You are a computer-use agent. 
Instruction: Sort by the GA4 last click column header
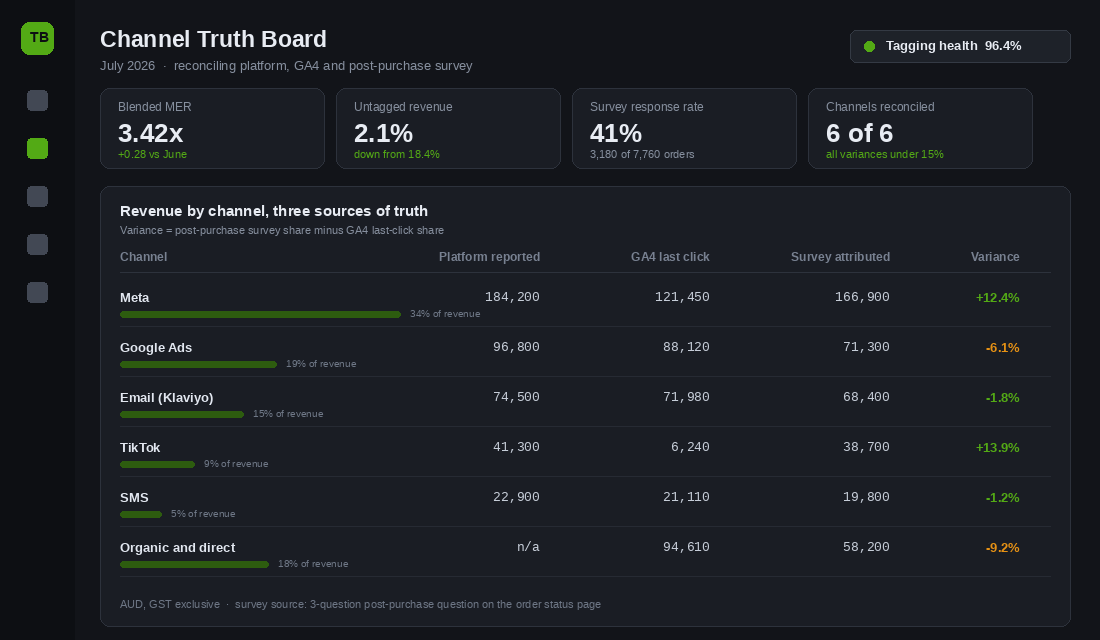pos(670,257)
